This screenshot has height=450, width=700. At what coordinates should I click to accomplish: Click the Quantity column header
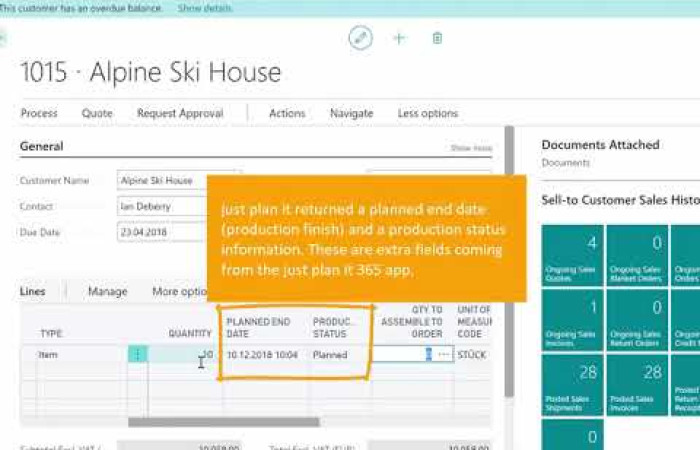point(190,333)
